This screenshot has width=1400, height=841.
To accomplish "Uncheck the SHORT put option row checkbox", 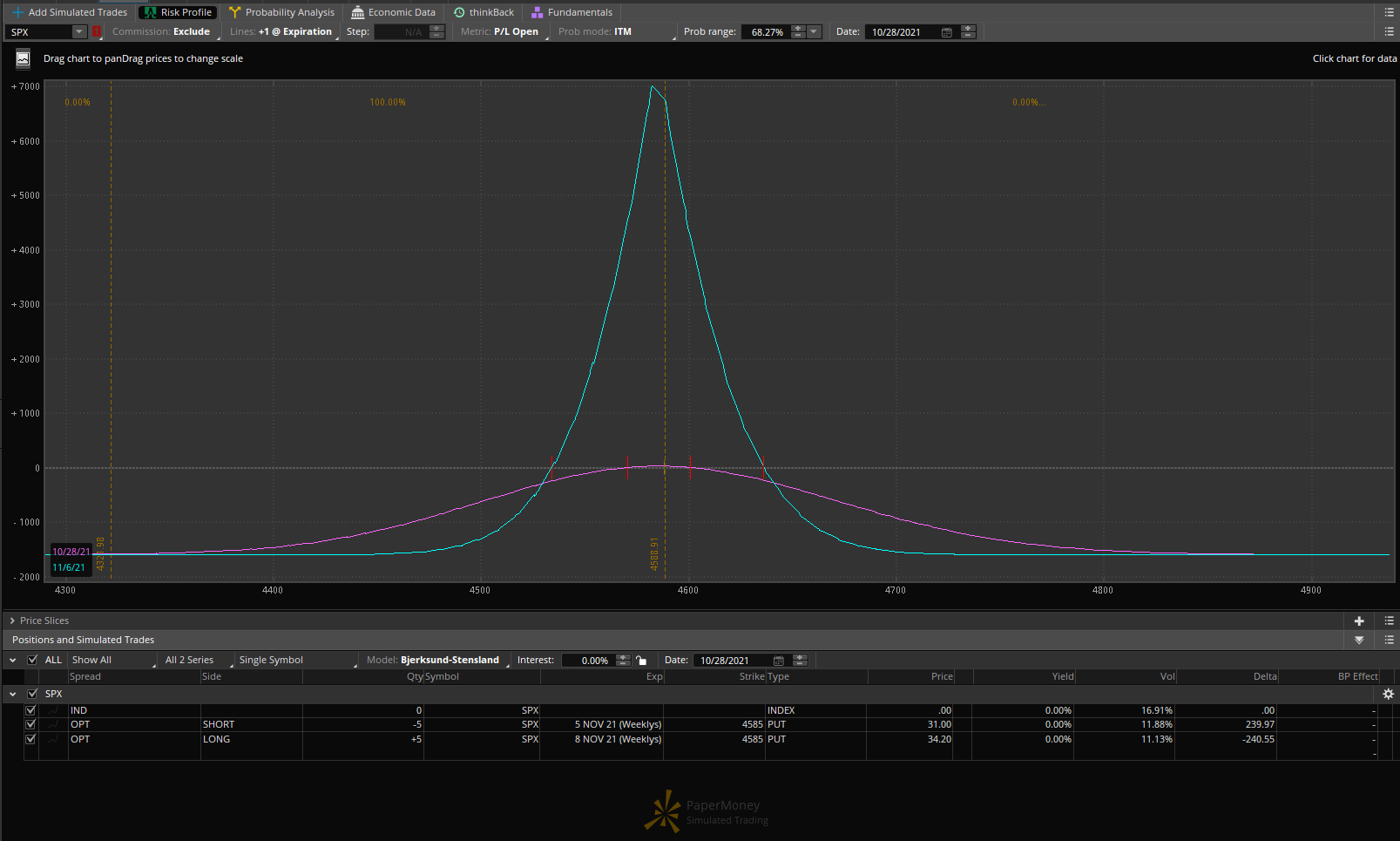I will (x=30, y=724).
